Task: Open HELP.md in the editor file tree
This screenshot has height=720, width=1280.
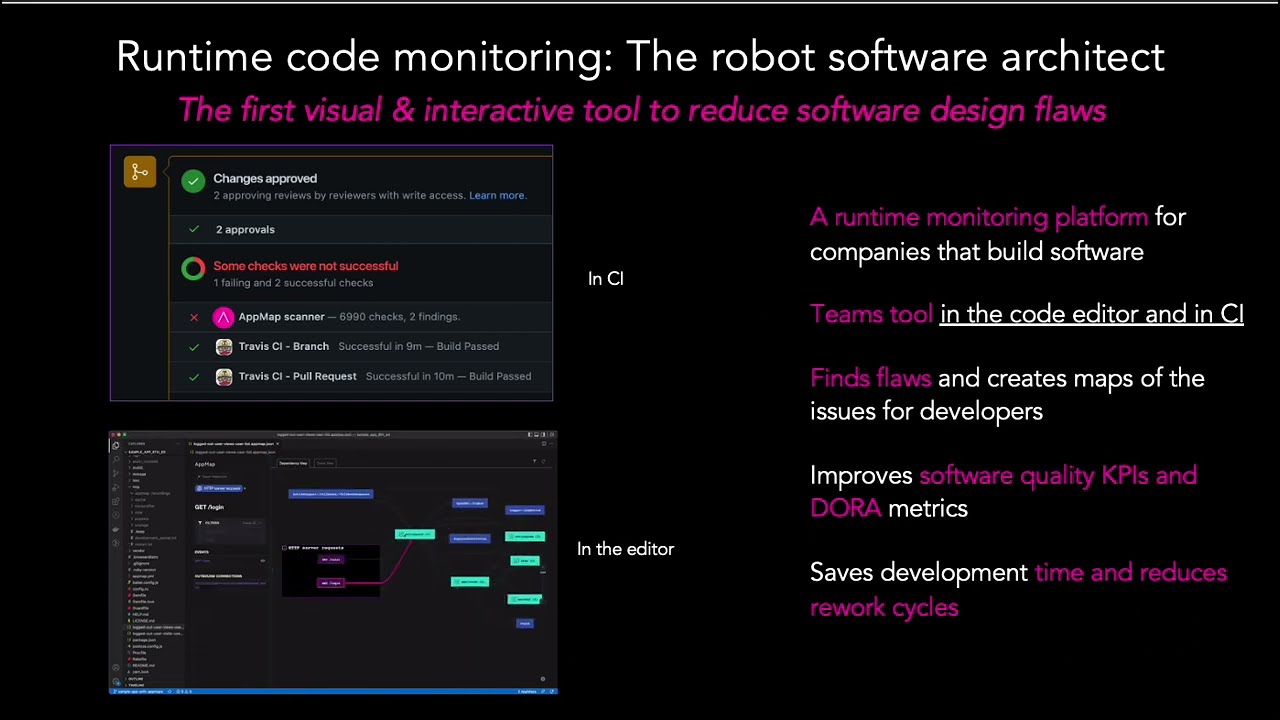Action: click(140, 615)
